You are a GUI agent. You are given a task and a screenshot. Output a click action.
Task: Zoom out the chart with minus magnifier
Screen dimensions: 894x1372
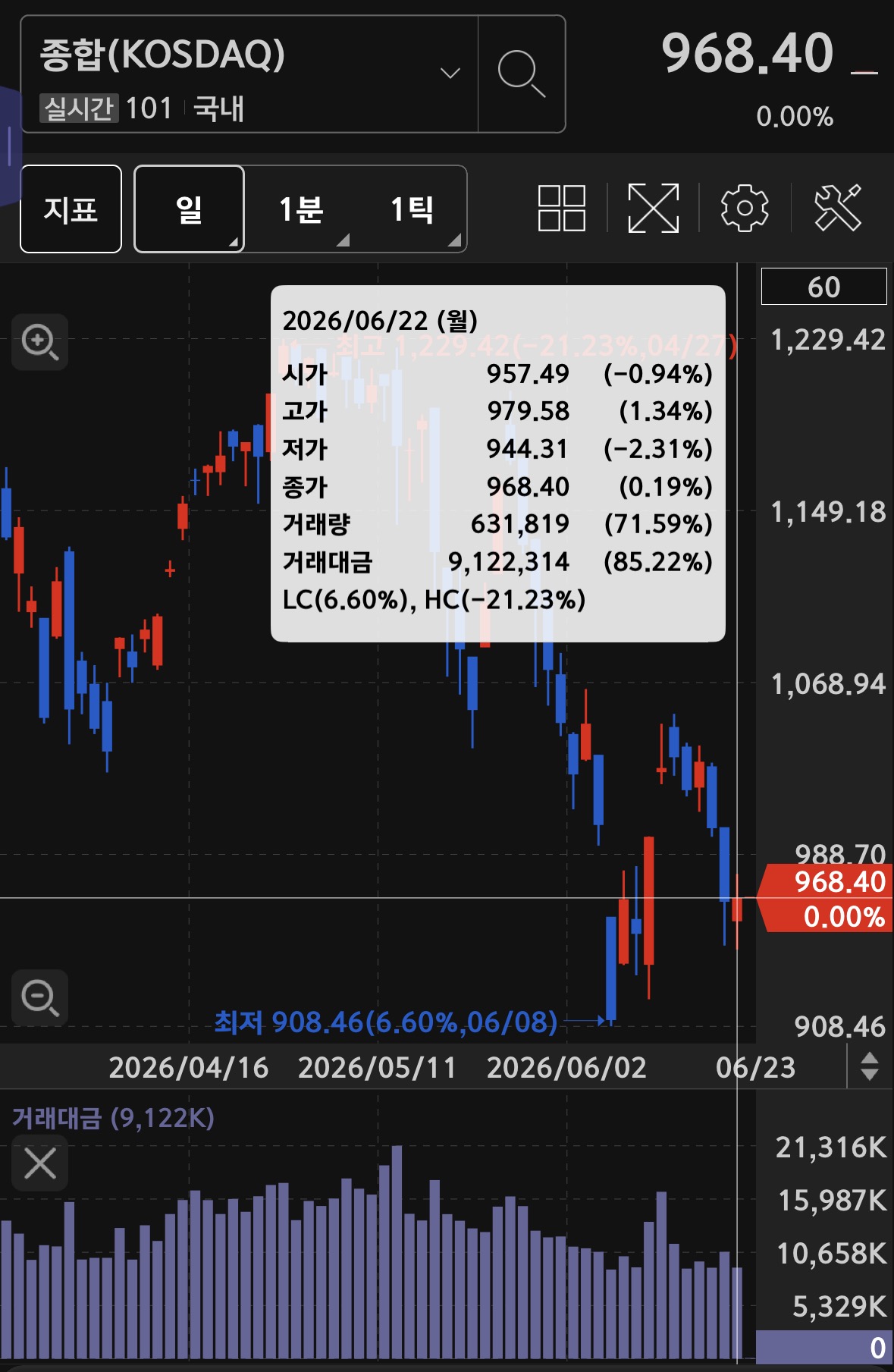tap(39, 997)
